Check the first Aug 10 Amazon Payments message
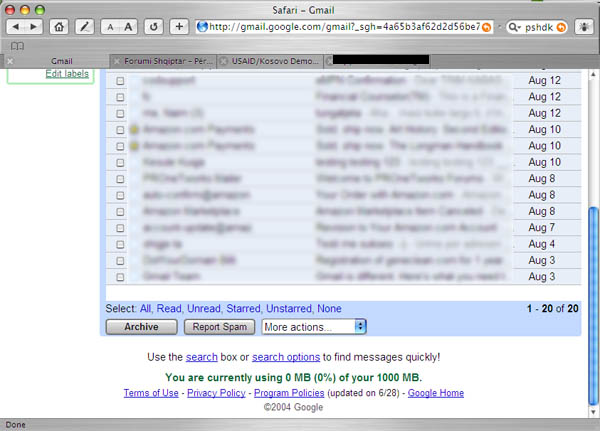Viewport: 600px width, 431px height. 120,130
